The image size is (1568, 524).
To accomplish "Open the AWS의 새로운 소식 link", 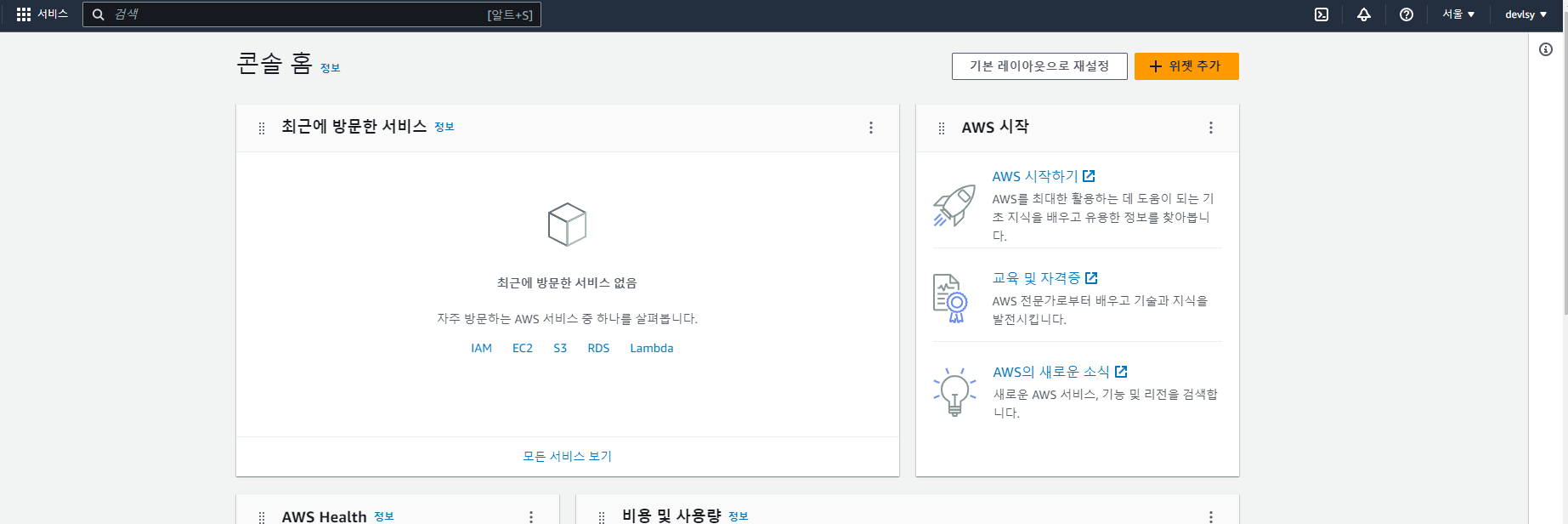I will [1051, 372].
